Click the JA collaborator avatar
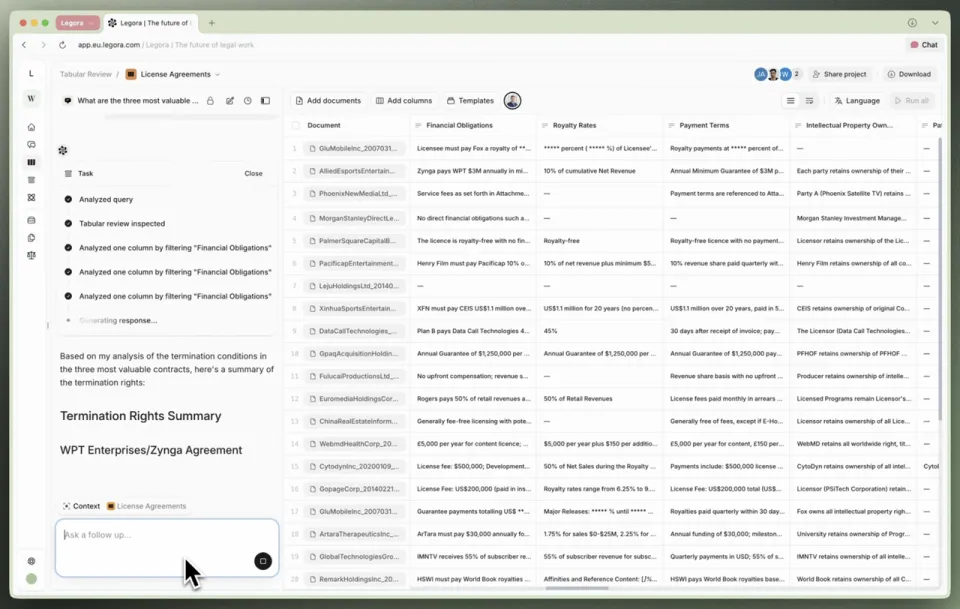 [x=760, y=74]
